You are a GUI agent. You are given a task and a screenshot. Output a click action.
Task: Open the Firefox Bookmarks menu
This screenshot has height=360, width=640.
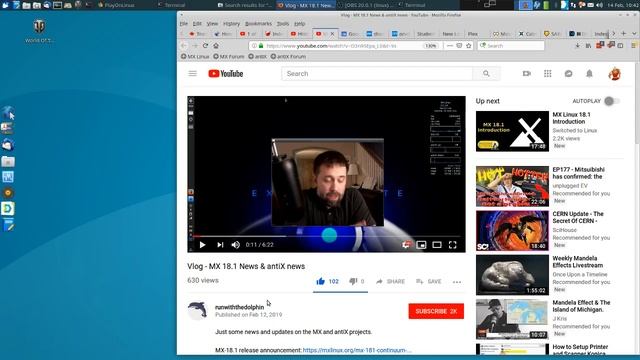coord(258,24)
